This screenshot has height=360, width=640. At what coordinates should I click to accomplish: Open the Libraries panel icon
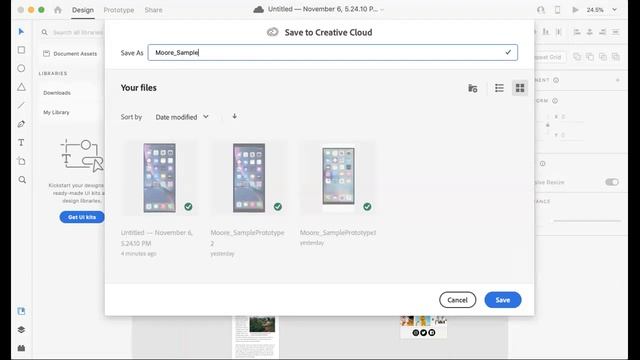pyautogui.click(x=21, y=311)
